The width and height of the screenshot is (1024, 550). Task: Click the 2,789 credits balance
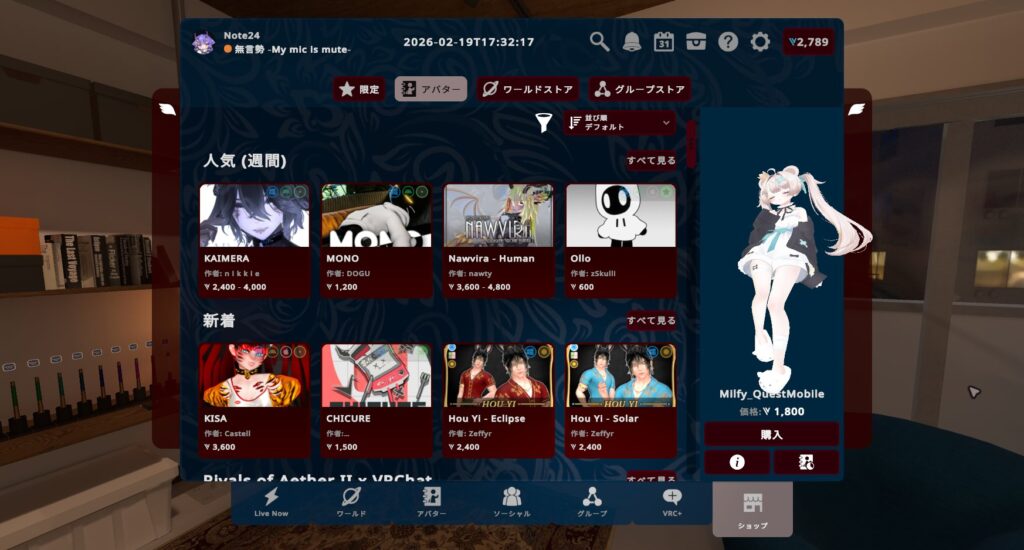tap(808, 42)
